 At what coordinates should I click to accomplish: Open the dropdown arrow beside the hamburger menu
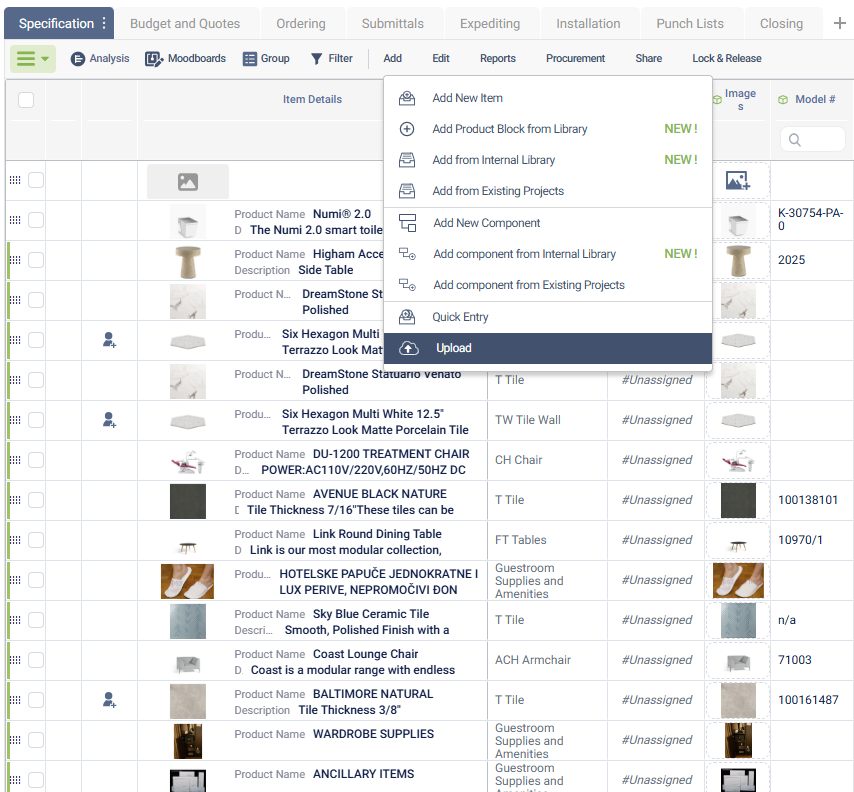[x=44, y=59]
